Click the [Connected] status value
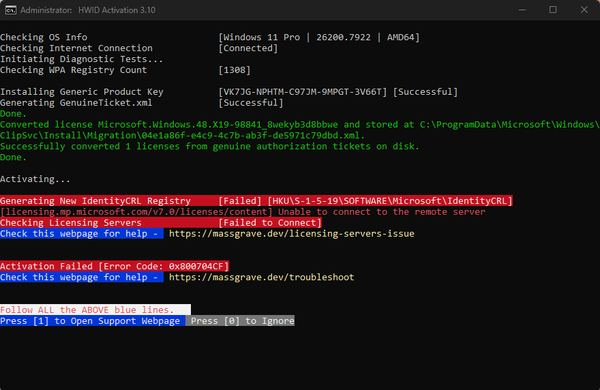Image resolution: width=600 pixels, height=390 pixels. click(x=248, y=48)
